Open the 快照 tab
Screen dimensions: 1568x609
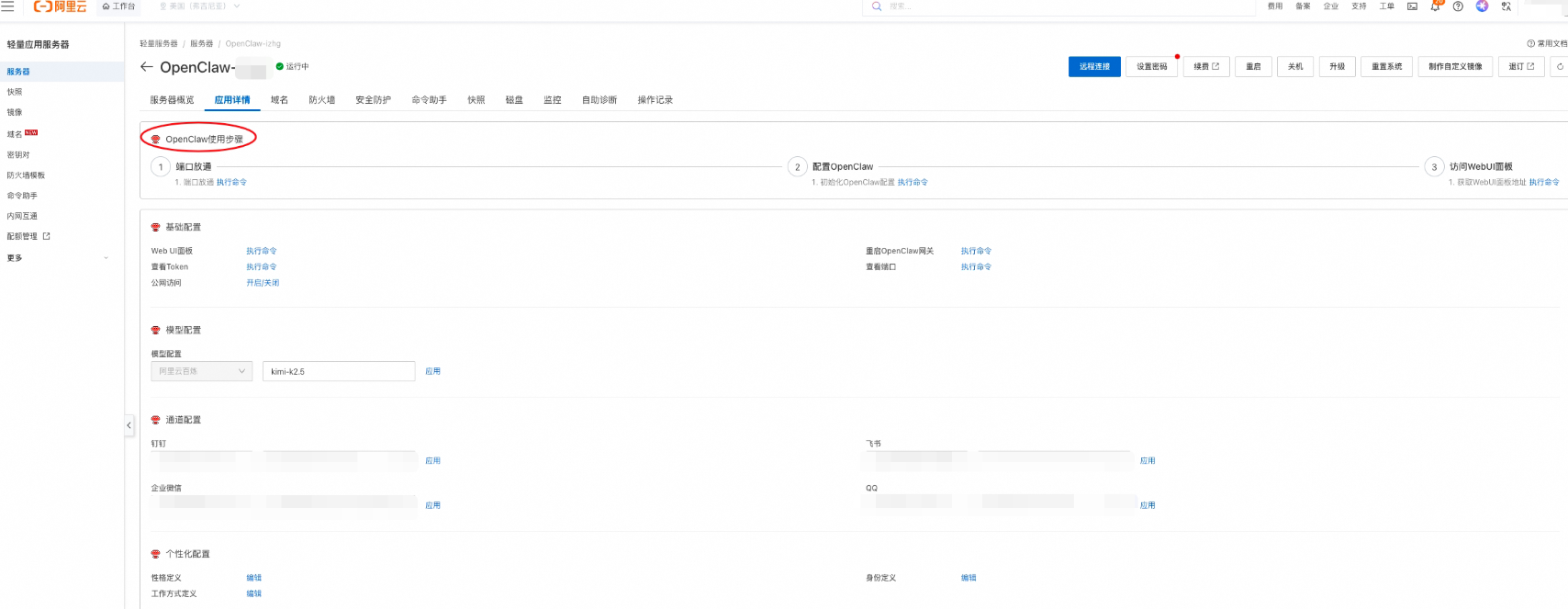pyautogui.click(x=476, y=100)
